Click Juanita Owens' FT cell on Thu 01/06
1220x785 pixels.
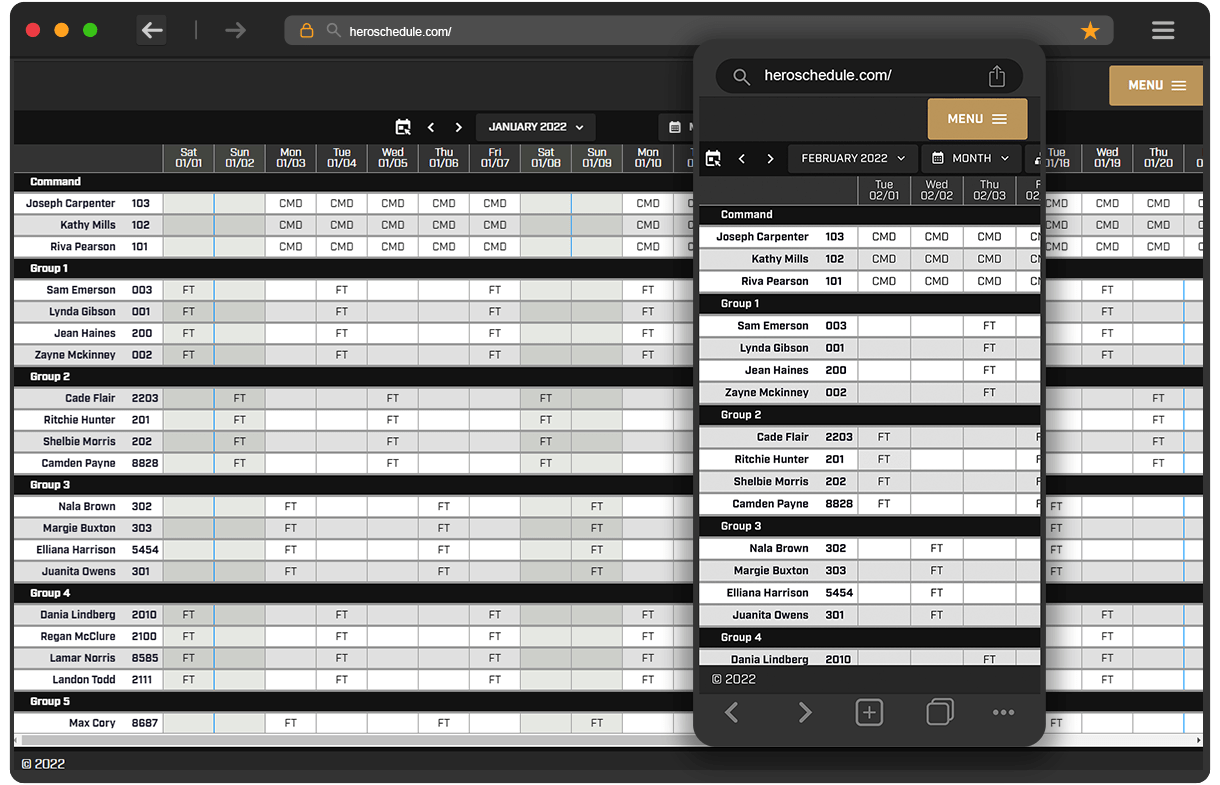tap(444, 572)
